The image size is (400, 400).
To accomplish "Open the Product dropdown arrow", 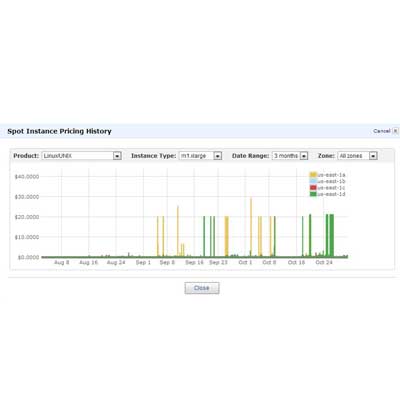I will click(117, 156).
